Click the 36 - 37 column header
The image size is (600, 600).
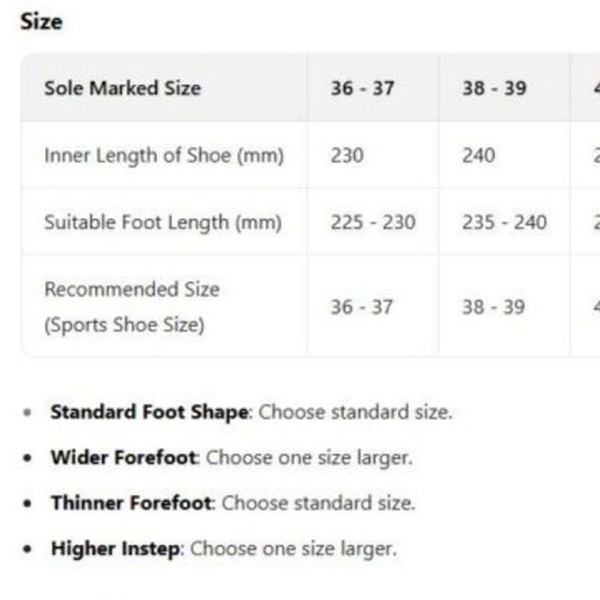pyautogui.click(x=362, y=88)
